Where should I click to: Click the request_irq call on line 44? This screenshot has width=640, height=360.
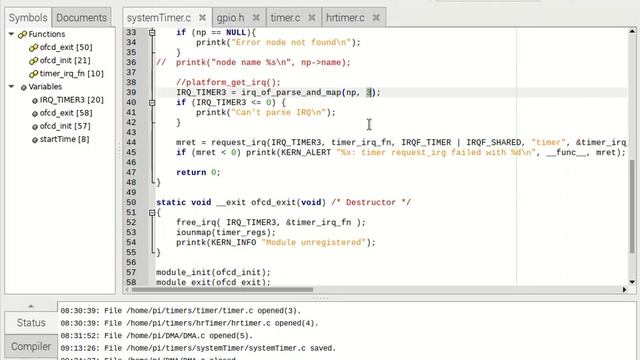coord(239,142)
